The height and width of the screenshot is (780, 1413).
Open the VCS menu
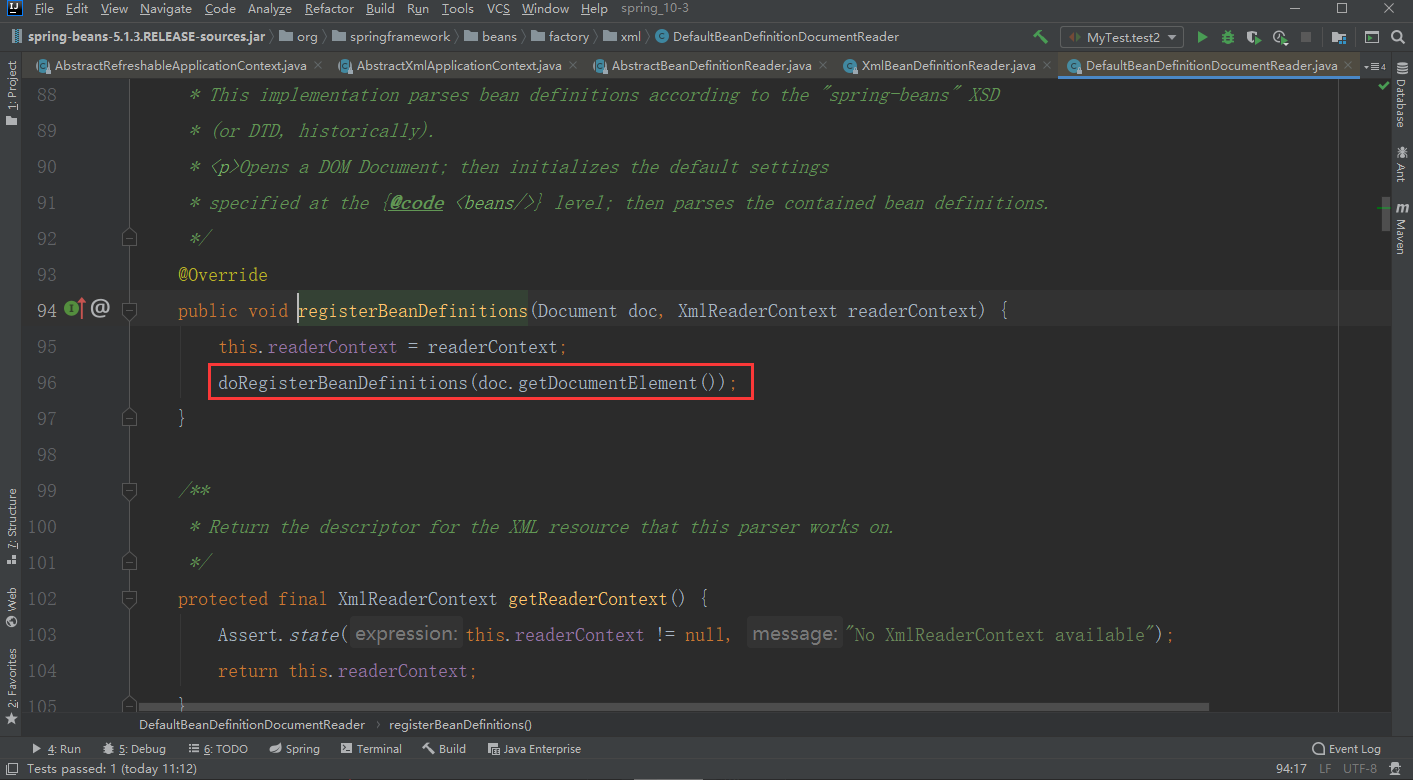pyautogui.click(x=498, y=9)
